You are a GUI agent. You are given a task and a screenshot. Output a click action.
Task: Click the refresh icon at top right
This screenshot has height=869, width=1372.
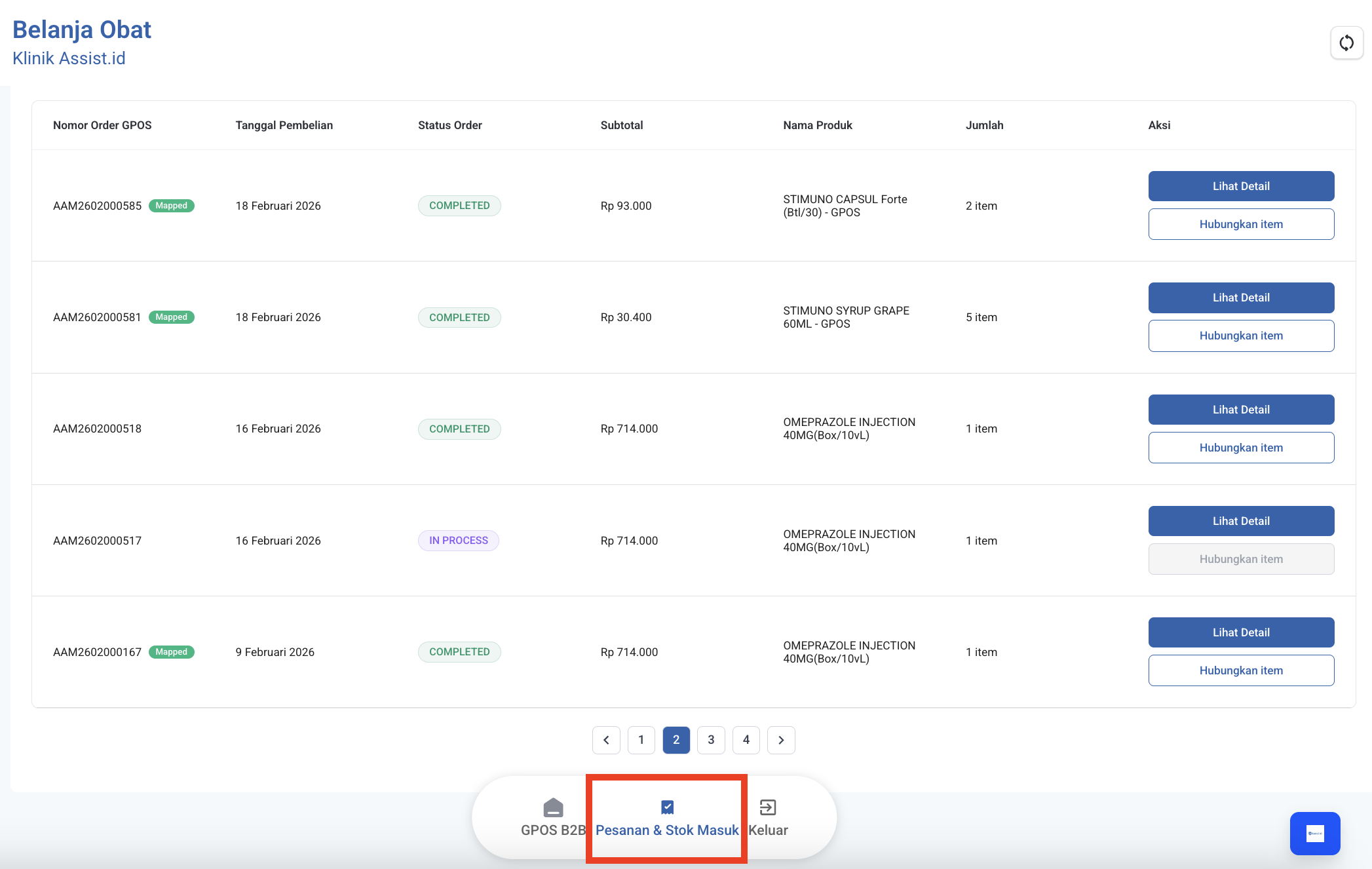pos(1346,43)
